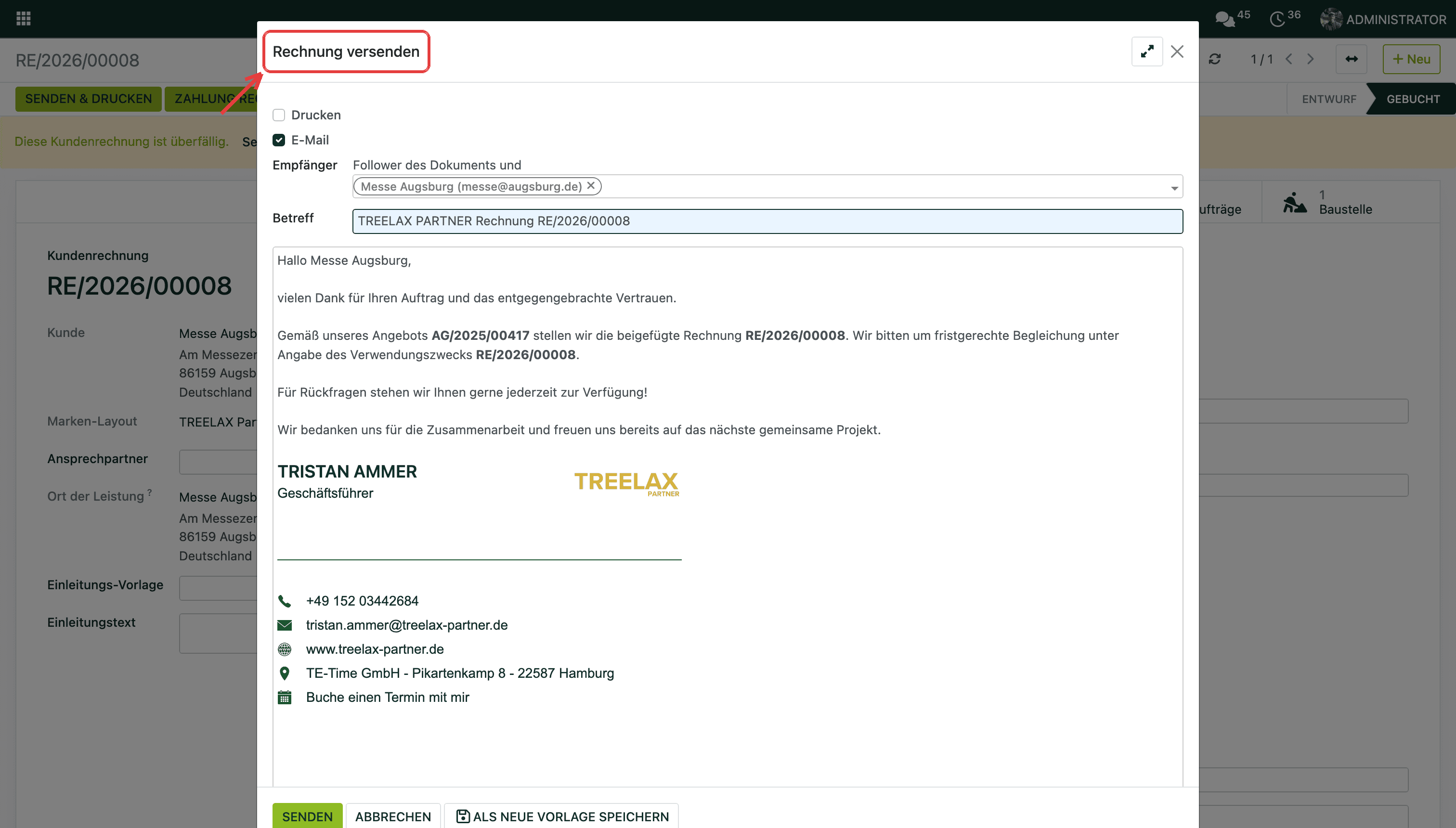Open the apps grid menu icon
The height and width of the screenshot is (828, 1456).
pyautogui.click(x=23, y=19)
